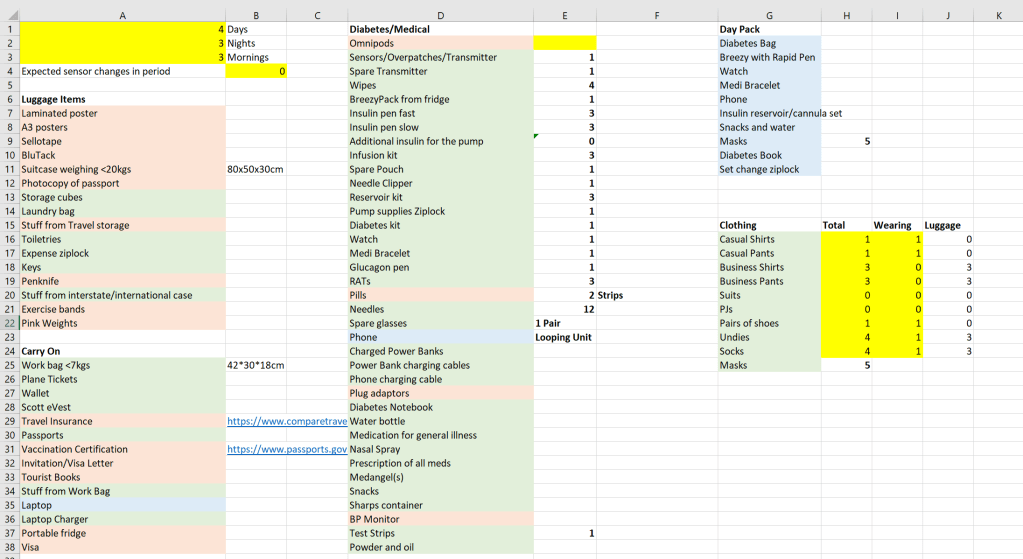Click the Luggage Items heading cell

coord(122,99)
